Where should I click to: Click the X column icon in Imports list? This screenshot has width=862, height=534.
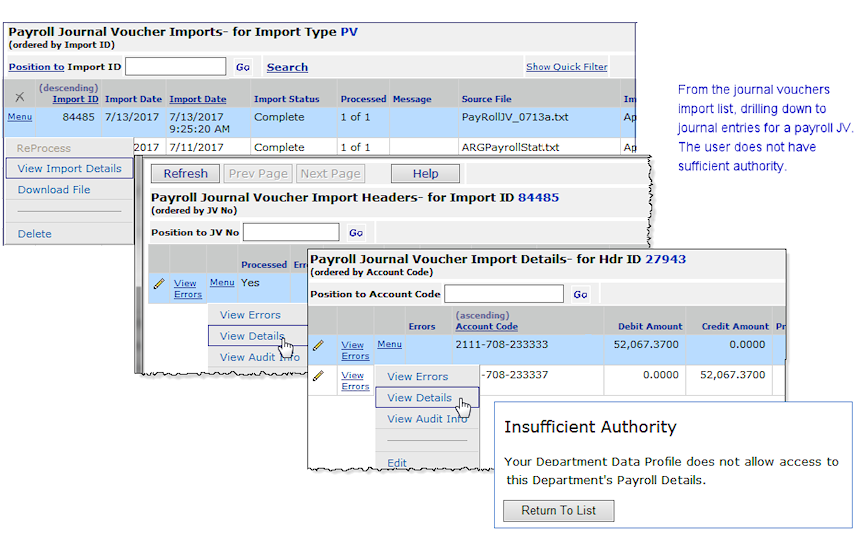(x=20, y=97)
